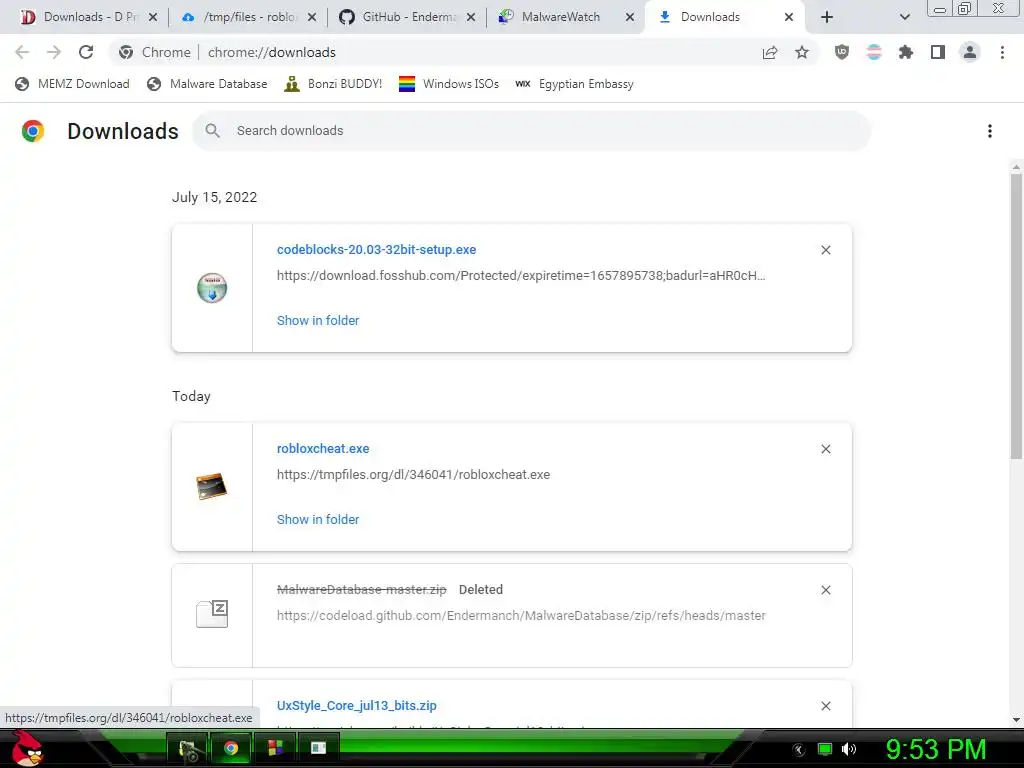Open the striped flag extension icon
This screenshot has width=1024, height=768.
click(x=874, y=52)
